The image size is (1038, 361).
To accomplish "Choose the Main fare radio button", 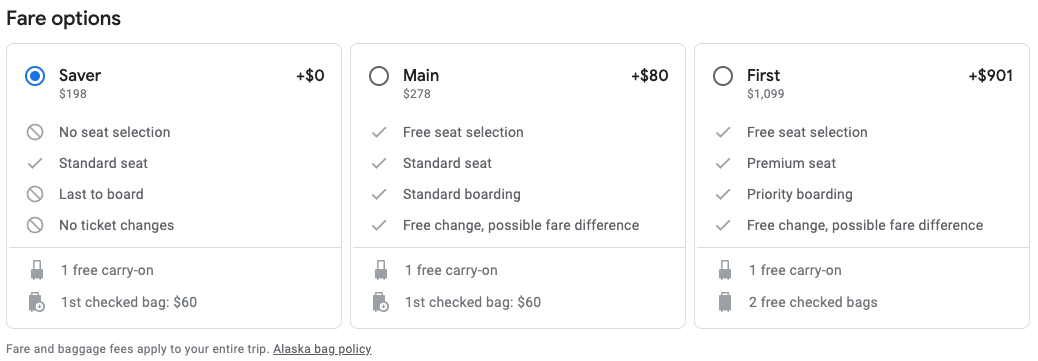I will click(x=379, y=76).
